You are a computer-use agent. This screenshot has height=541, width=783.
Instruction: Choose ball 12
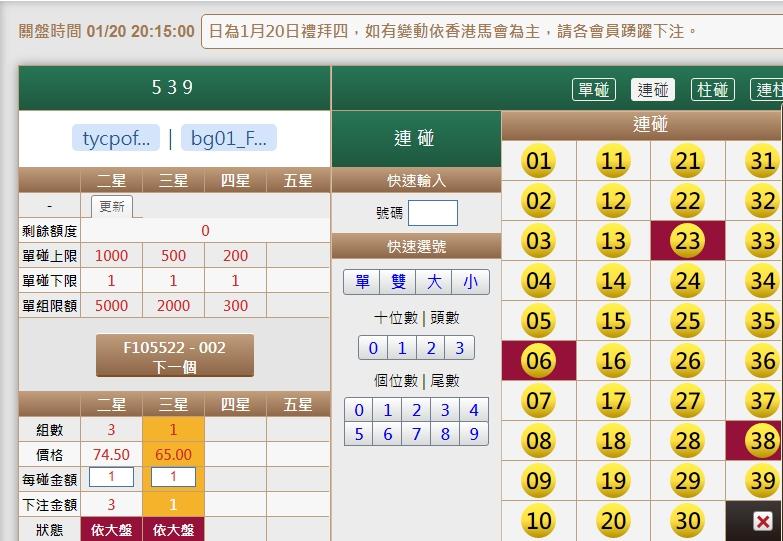(613, 201)
